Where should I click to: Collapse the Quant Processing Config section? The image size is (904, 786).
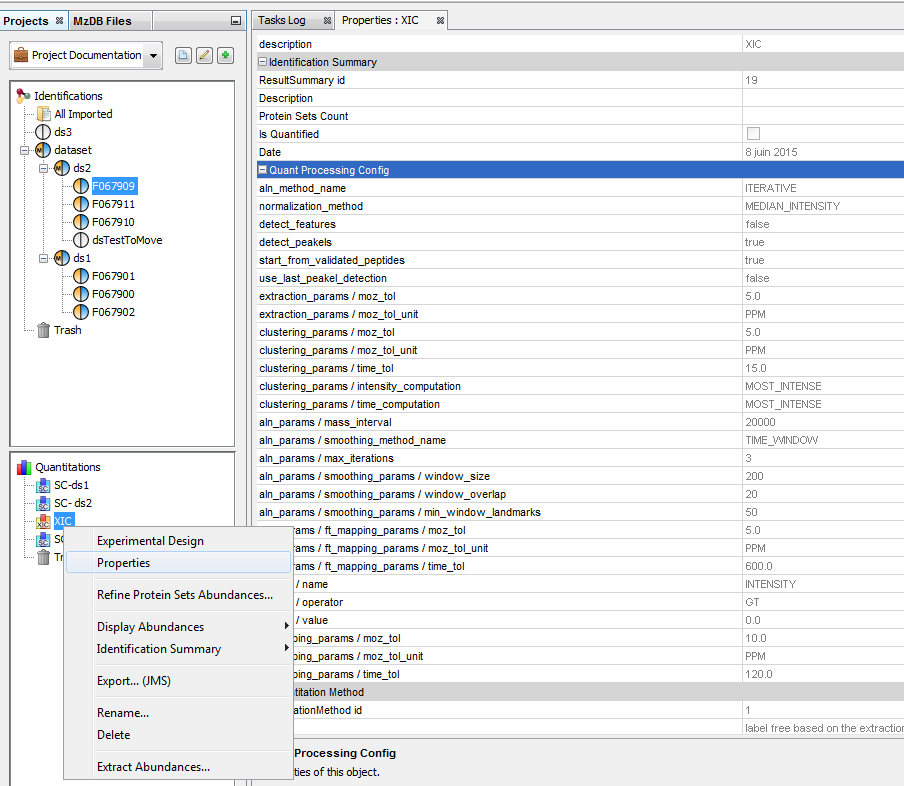(x=263, y=170)
